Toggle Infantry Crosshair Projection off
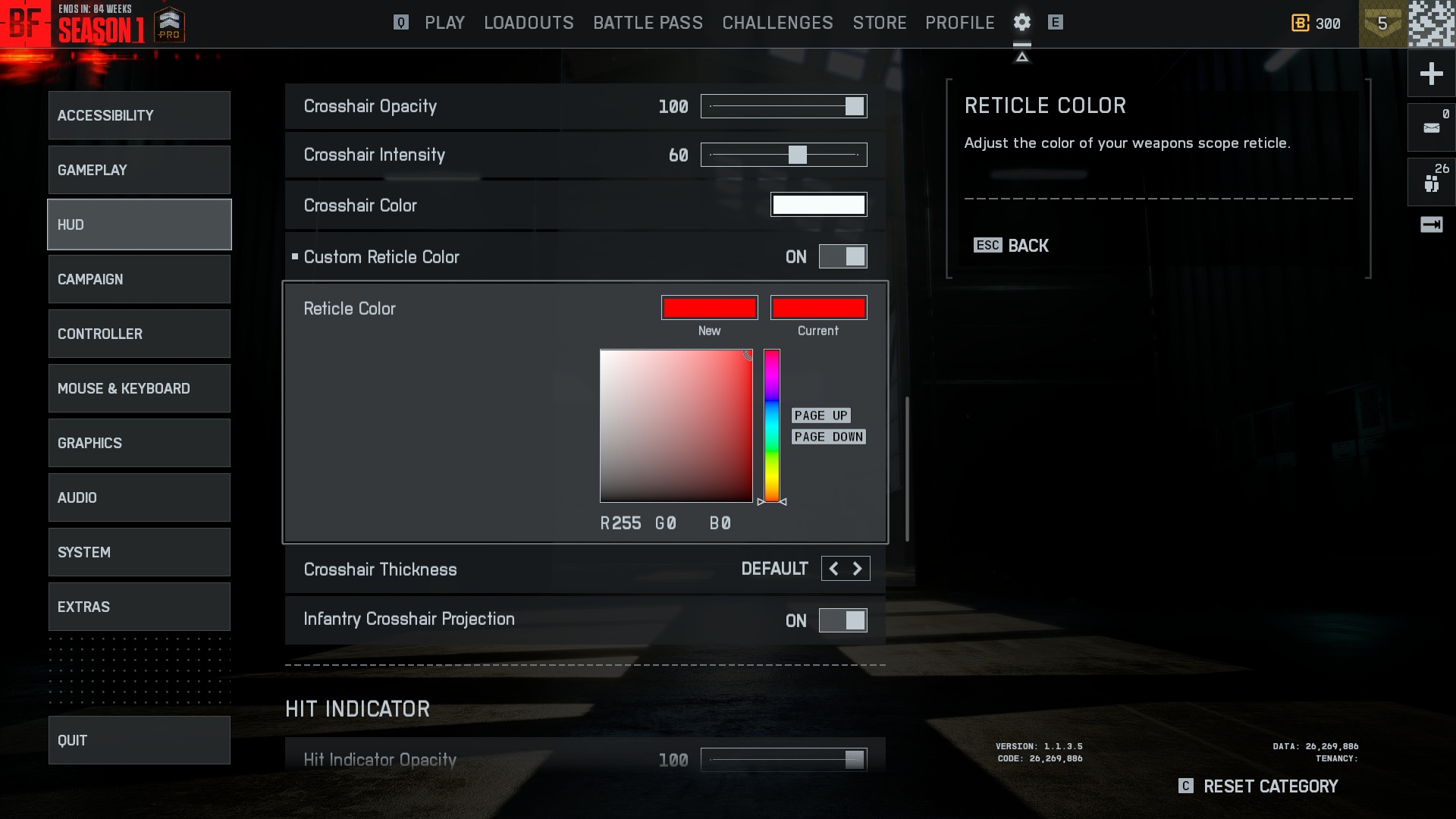1456x819 pixels. pos(843,620)
